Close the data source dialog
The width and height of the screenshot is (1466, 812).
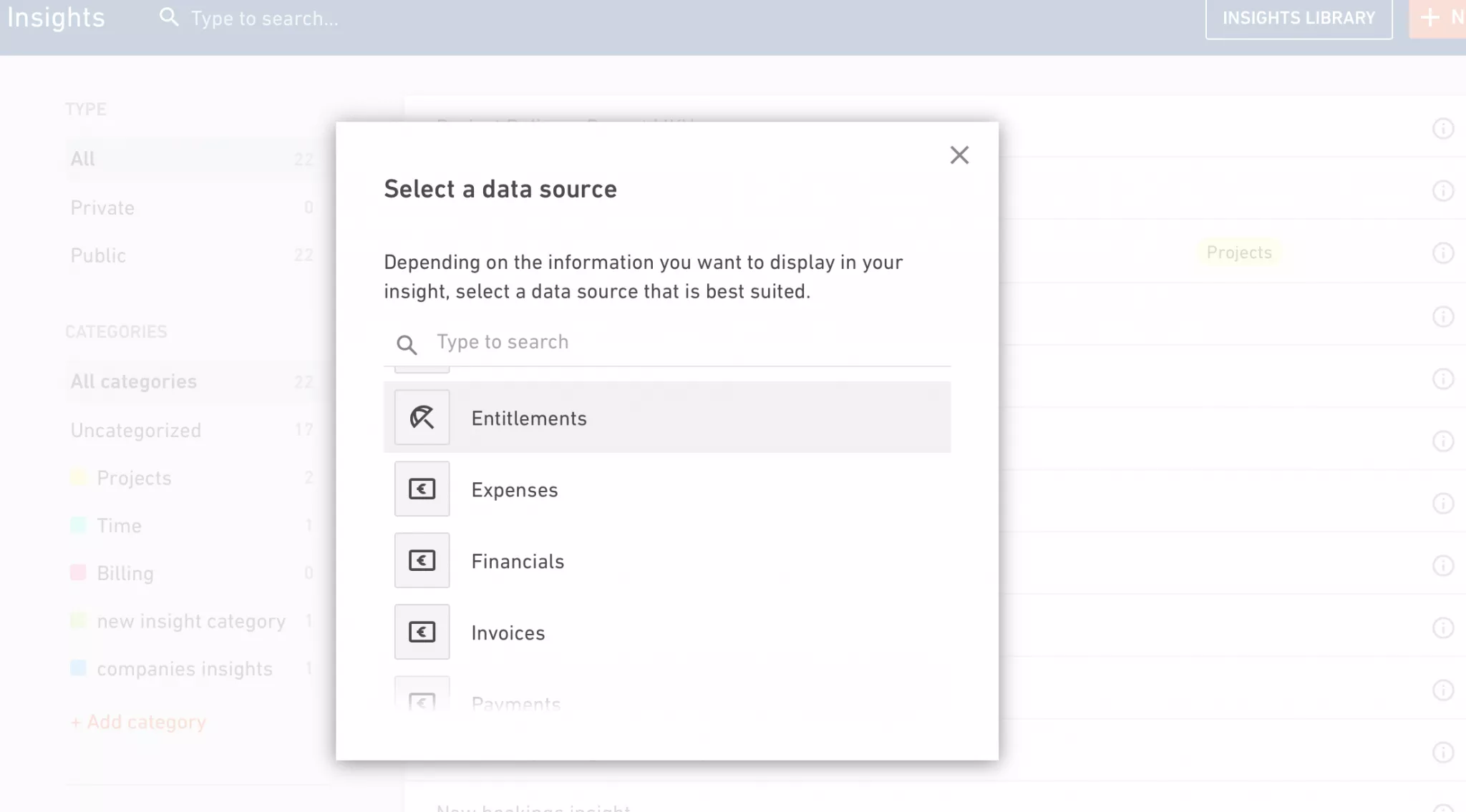tap(959, 155)
